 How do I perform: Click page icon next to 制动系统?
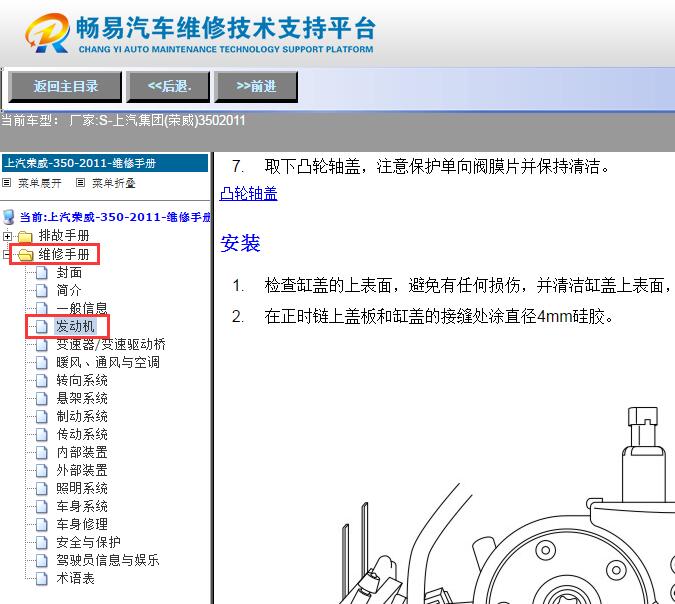[x=42, y=417]
